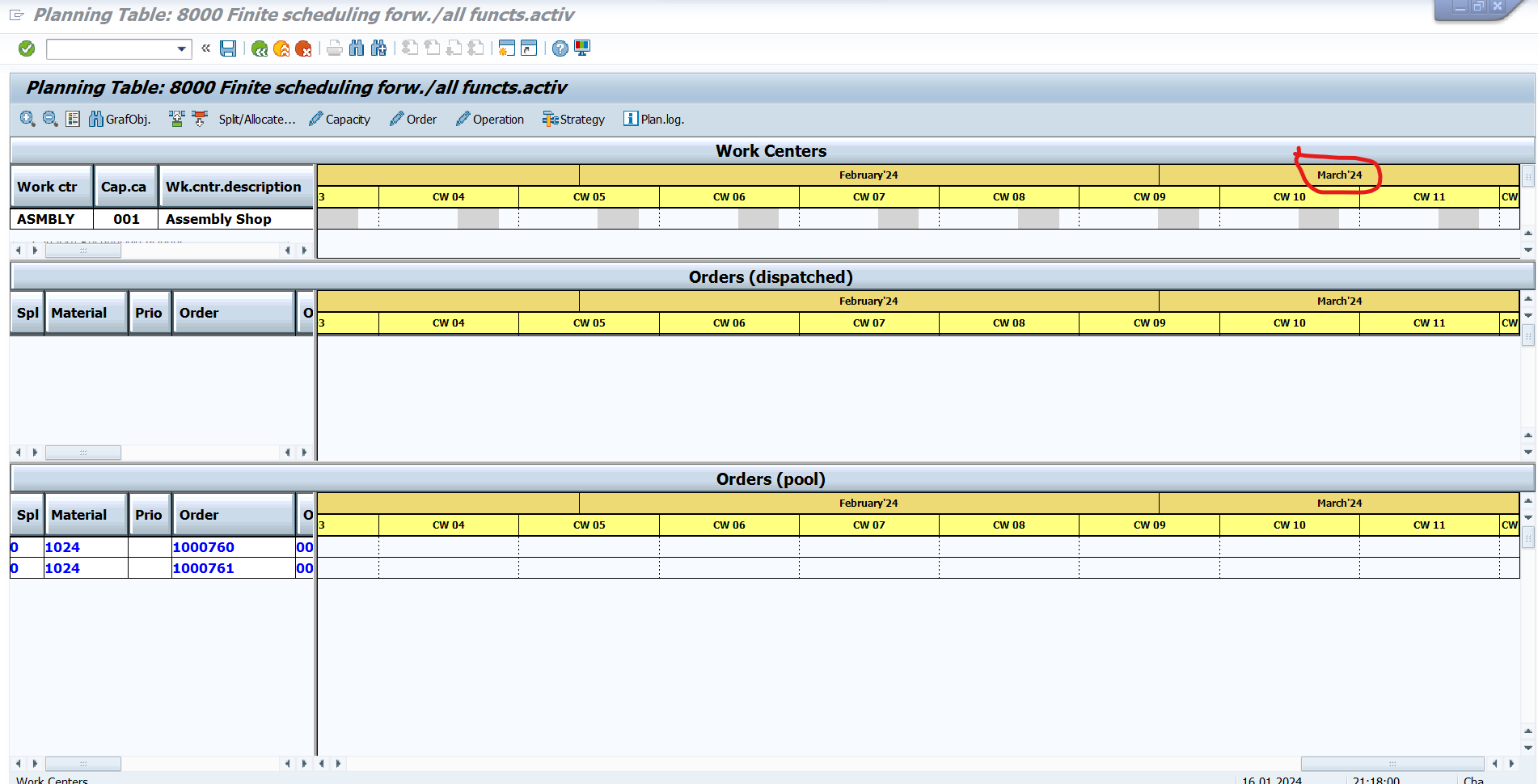Open the Plan.log
The height and width of the screenshot is (784, 1538).
point(653,119)
